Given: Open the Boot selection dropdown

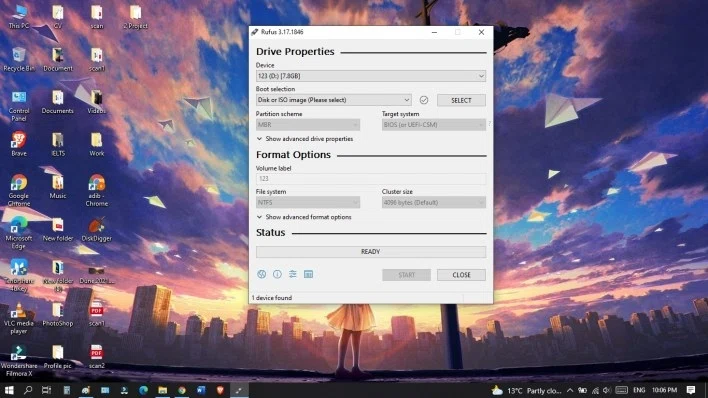Looking at the screenshot, I should point(334,100).
